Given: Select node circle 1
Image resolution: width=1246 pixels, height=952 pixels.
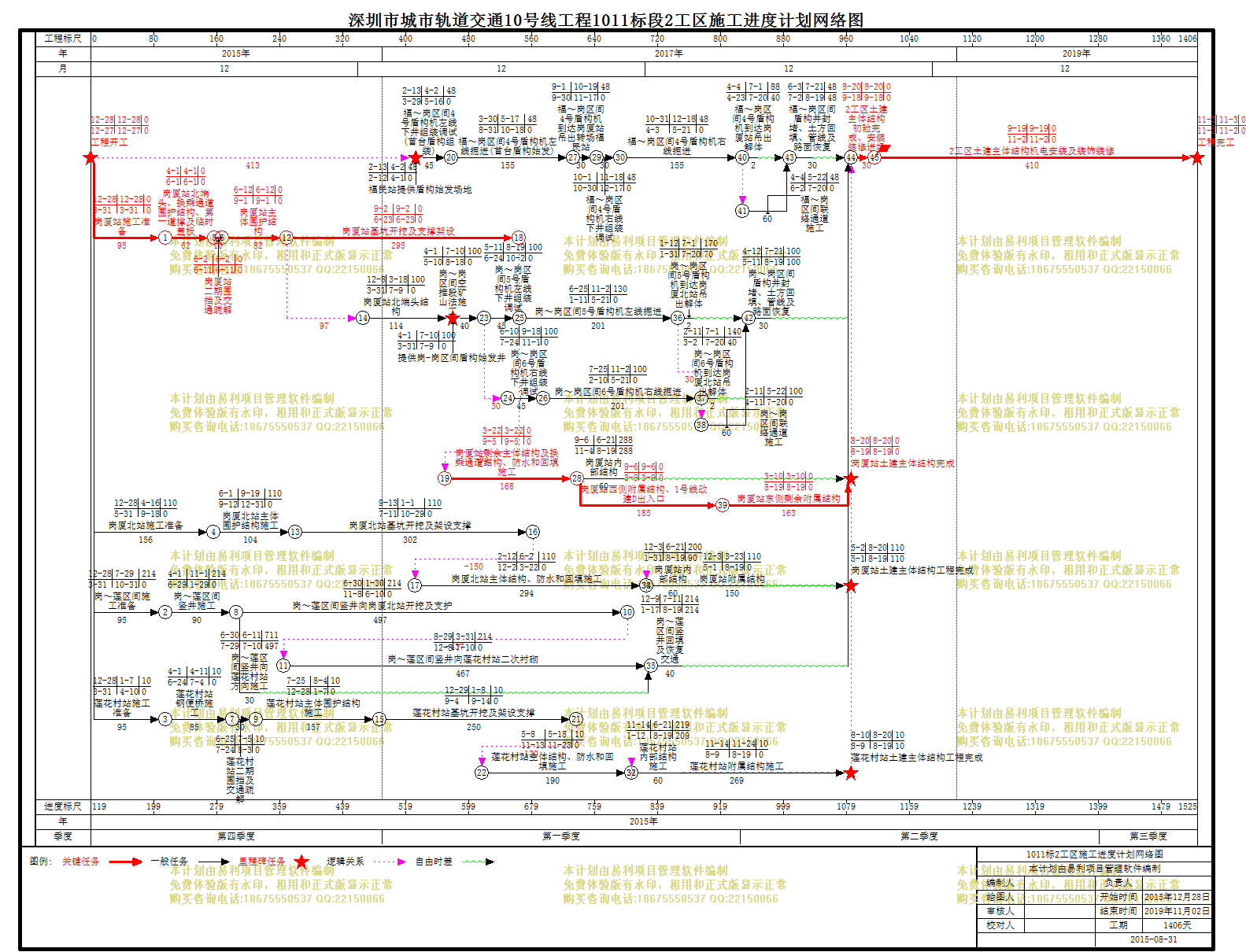Looking at the screenshot, I should 165,237.
